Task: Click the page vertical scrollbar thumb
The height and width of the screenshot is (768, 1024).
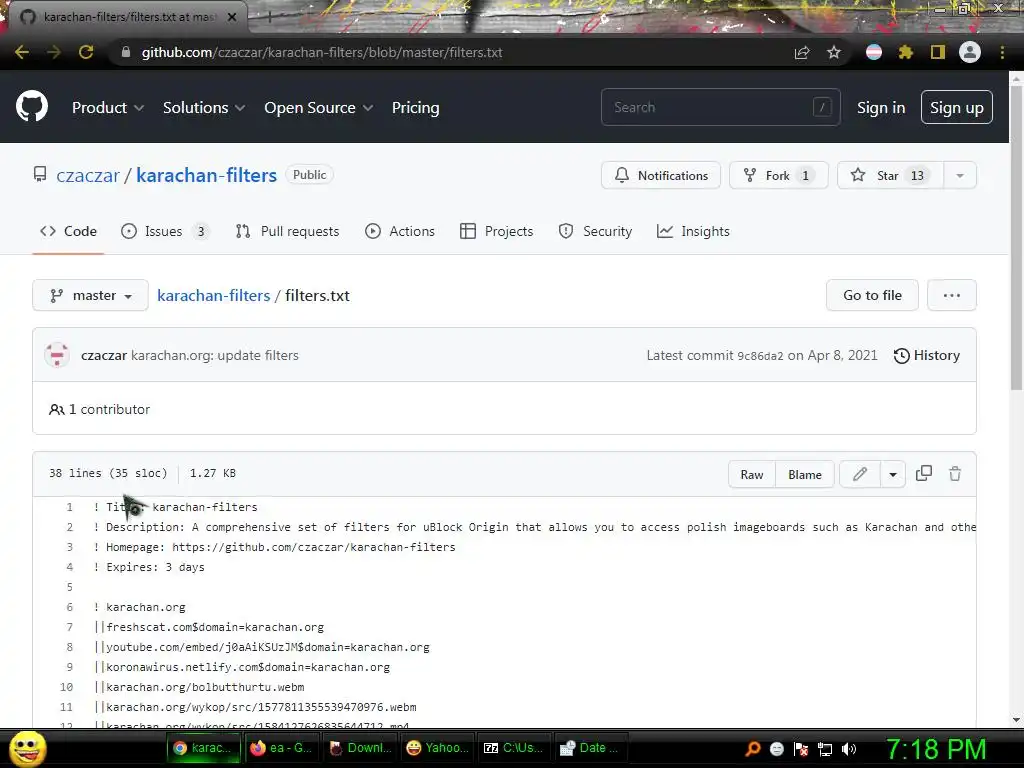Action: point(1016,238)
